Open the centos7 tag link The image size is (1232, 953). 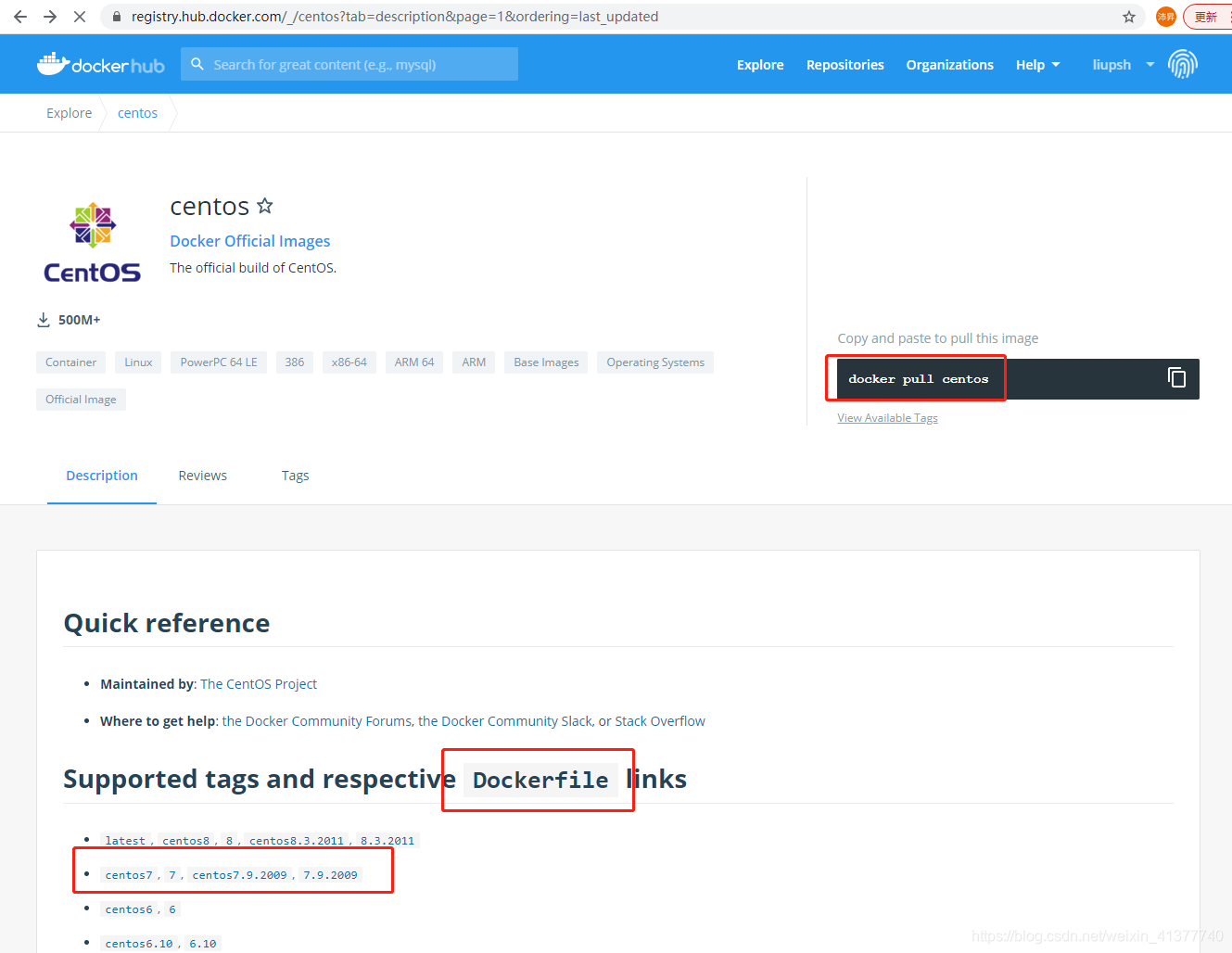[x=129, y=875]
